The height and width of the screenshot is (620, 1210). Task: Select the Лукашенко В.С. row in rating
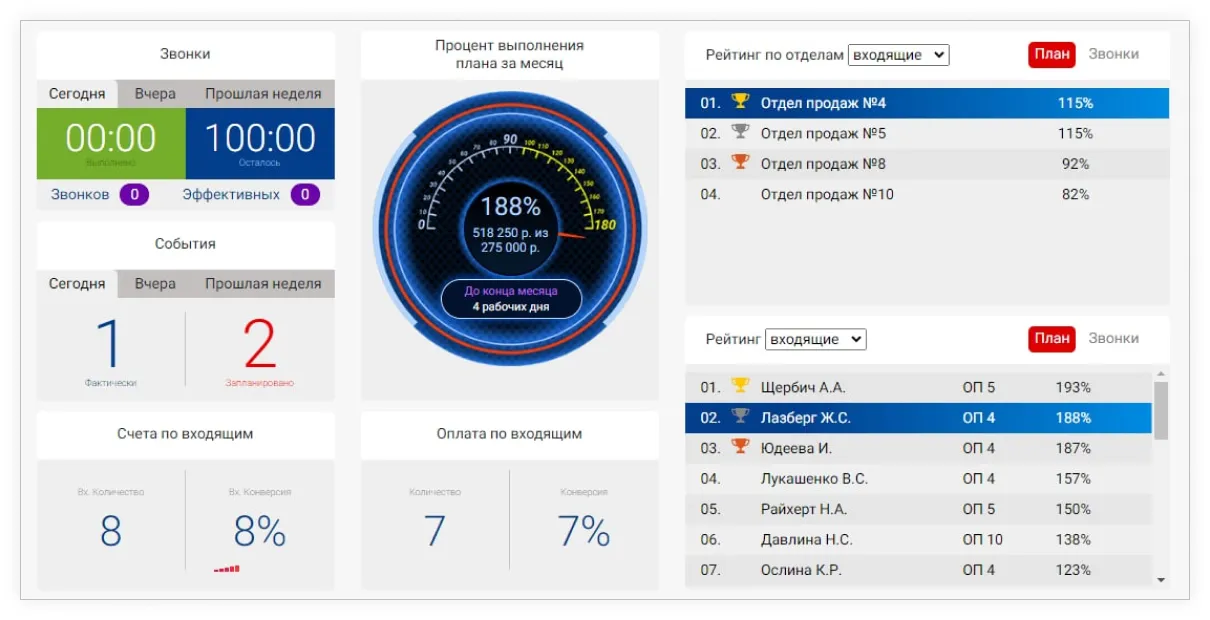[813, 479]
